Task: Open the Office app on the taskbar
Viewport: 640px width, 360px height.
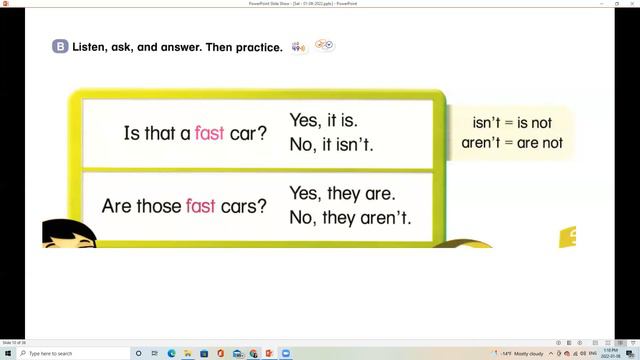Action: click(x=220, y=353)
